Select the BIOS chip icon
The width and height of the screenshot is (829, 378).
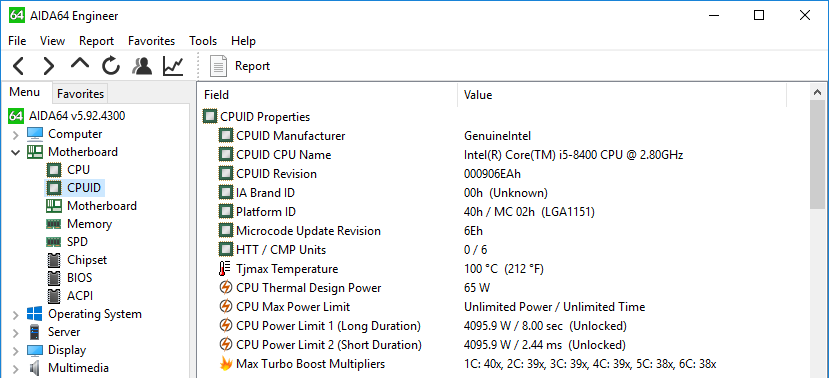coord(53,278)
